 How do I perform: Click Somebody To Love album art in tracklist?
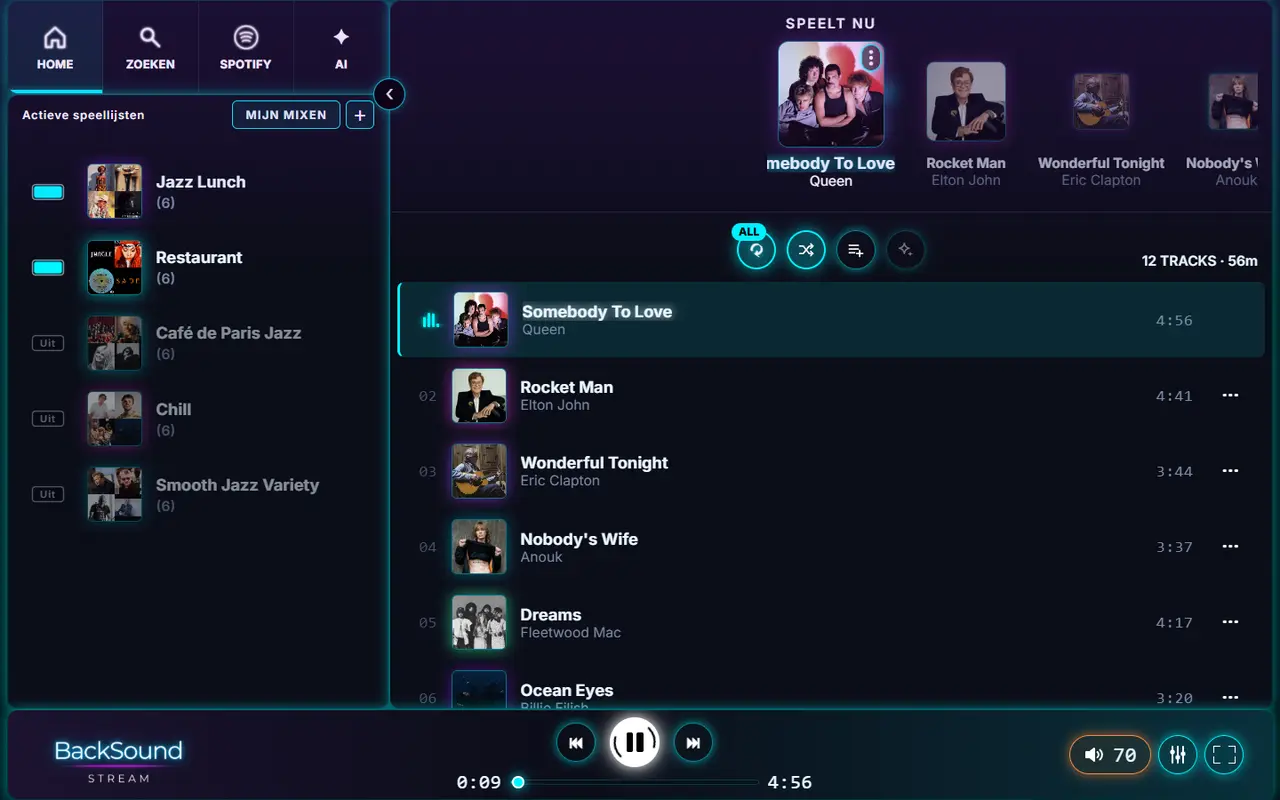click(481, 320)
